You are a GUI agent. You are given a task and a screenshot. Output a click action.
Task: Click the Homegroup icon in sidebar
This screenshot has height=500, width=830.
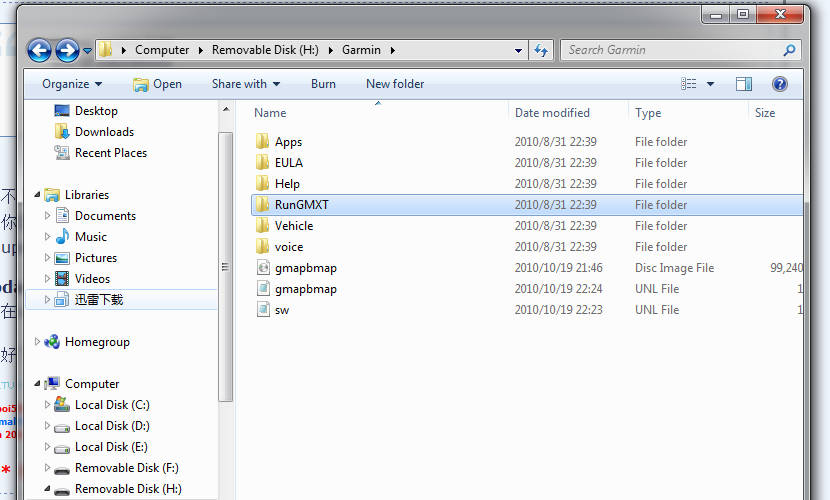[x=52, y=342]
